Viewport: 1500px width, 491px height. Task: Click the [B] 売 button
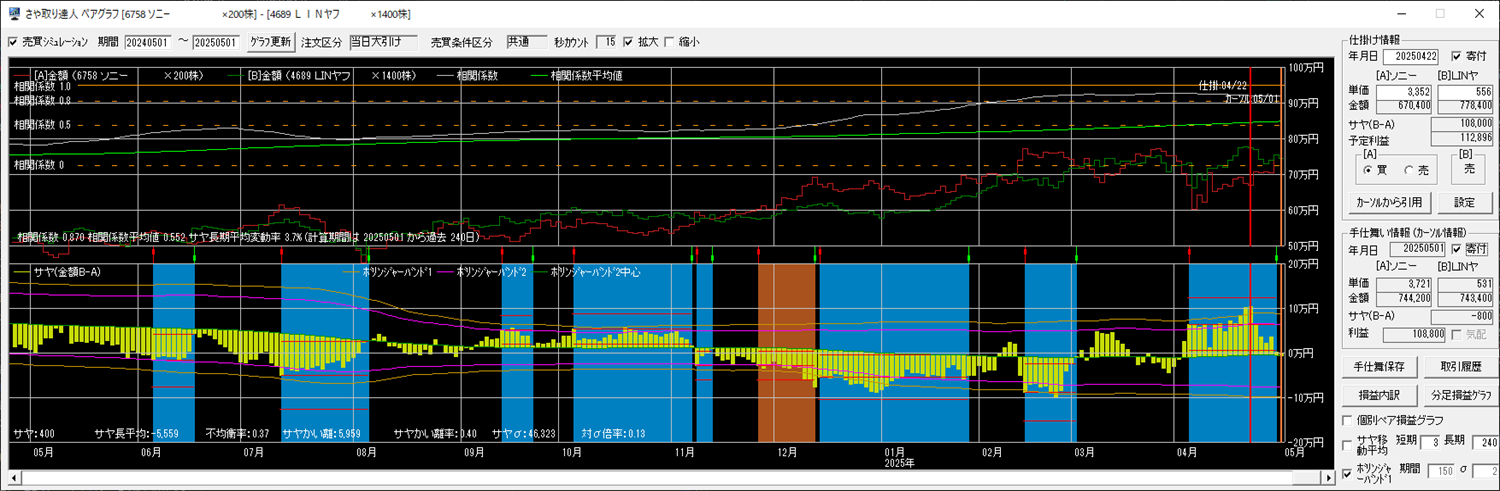(1469, 170)
